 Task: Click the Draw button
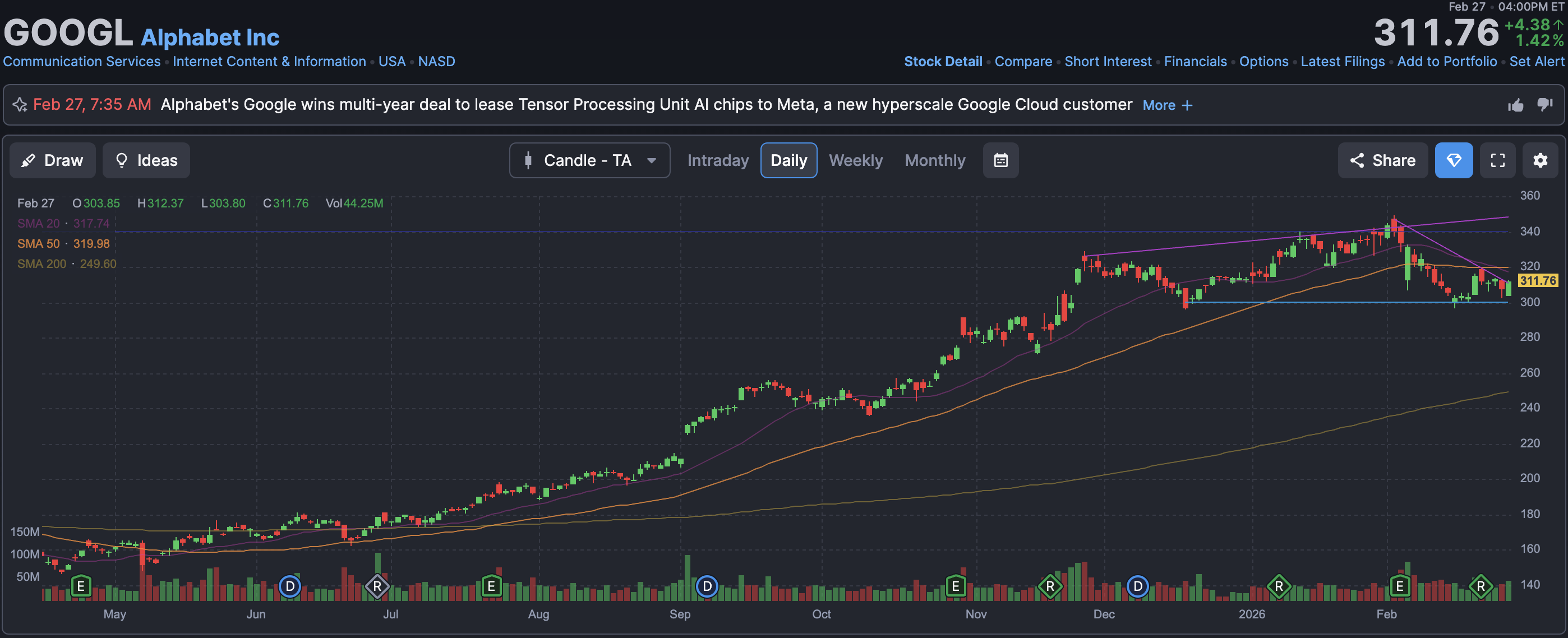(x=52, y=160)
